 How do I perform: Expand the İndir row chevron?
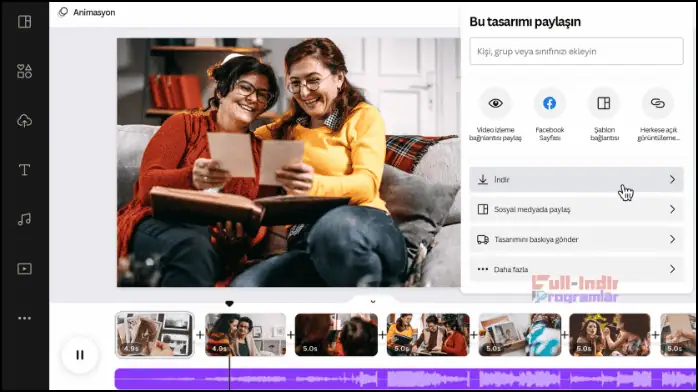point(672,180)
